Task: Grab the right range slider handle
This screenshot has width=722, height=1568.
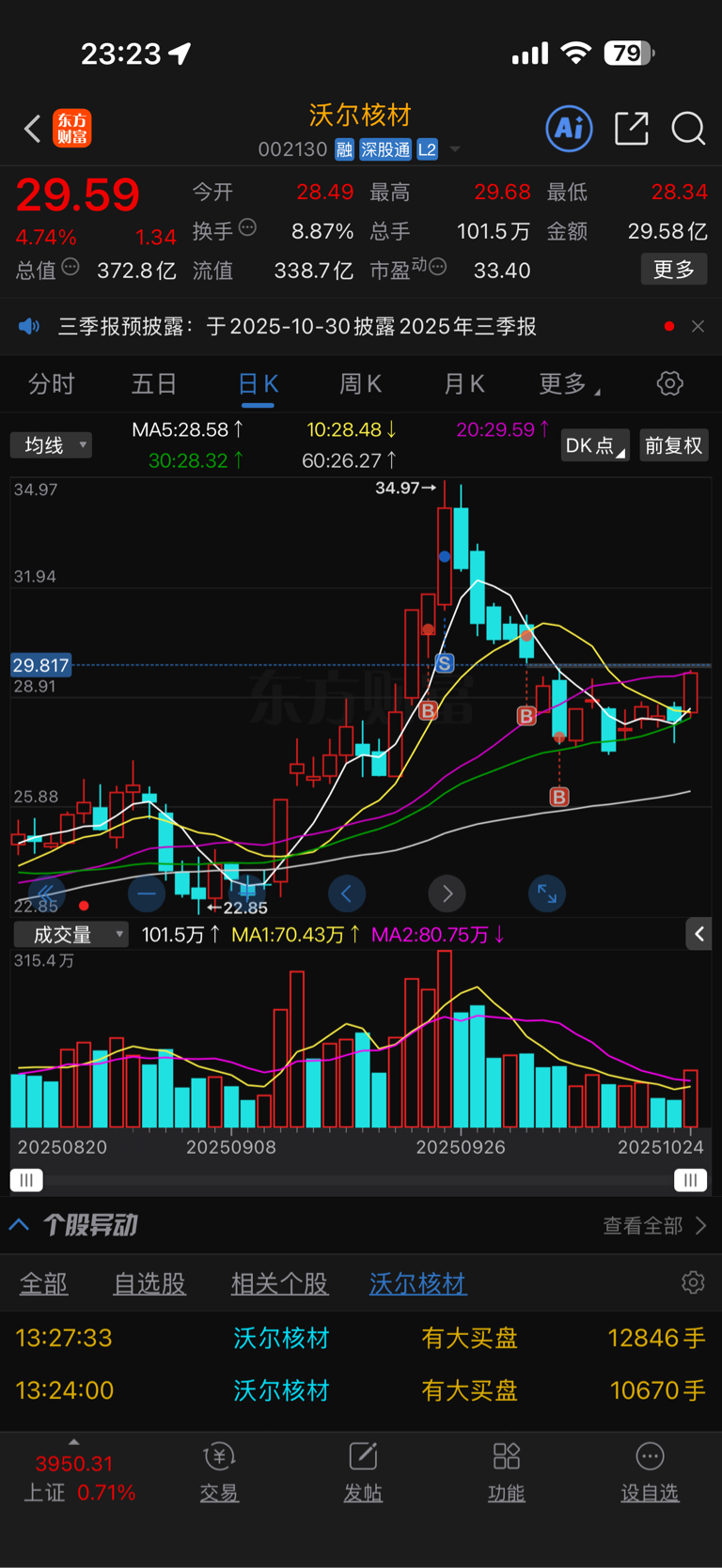Action: 690,1180
